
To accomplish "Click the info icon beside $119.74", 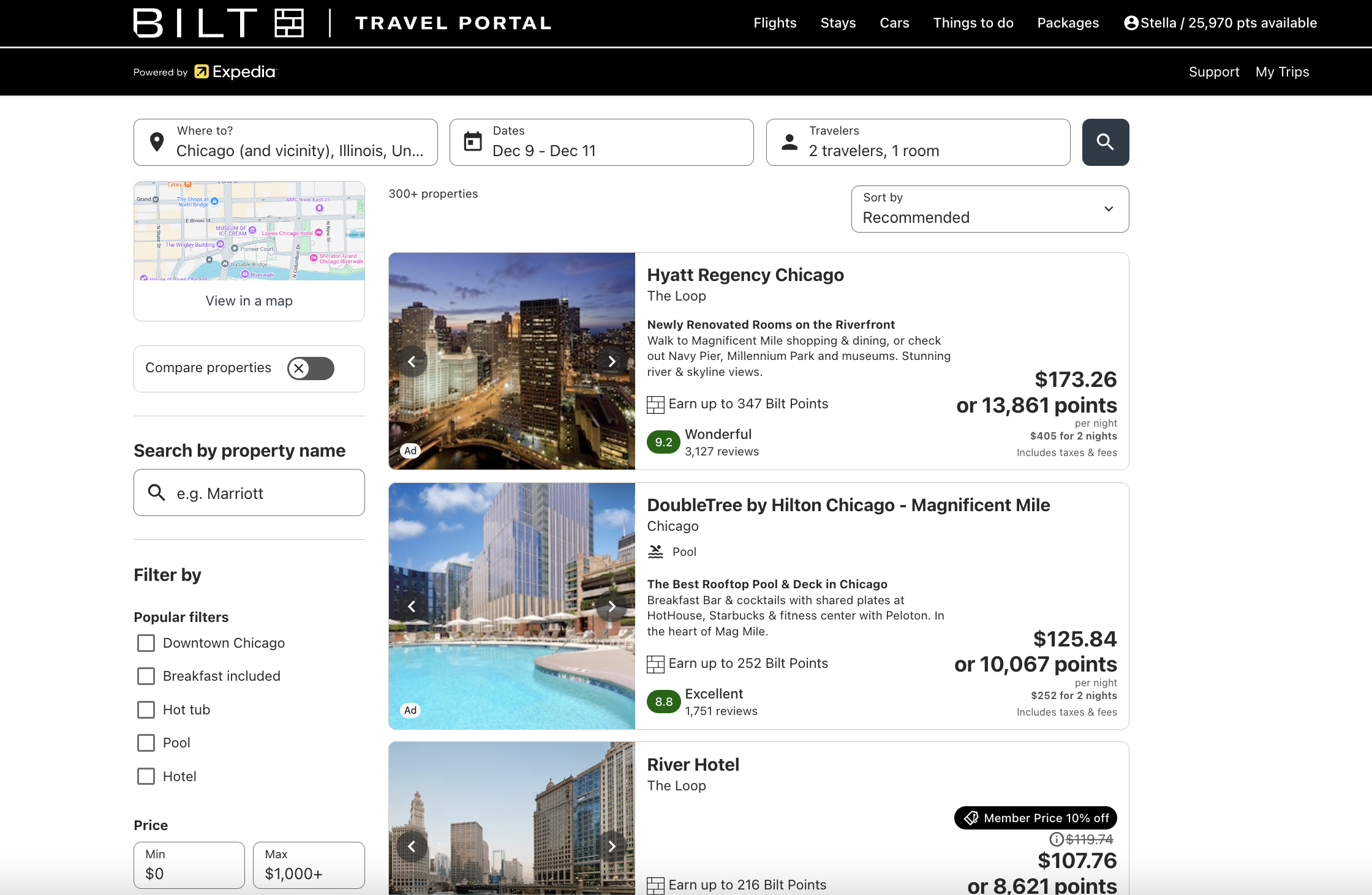I will (x=1057, y=839).
